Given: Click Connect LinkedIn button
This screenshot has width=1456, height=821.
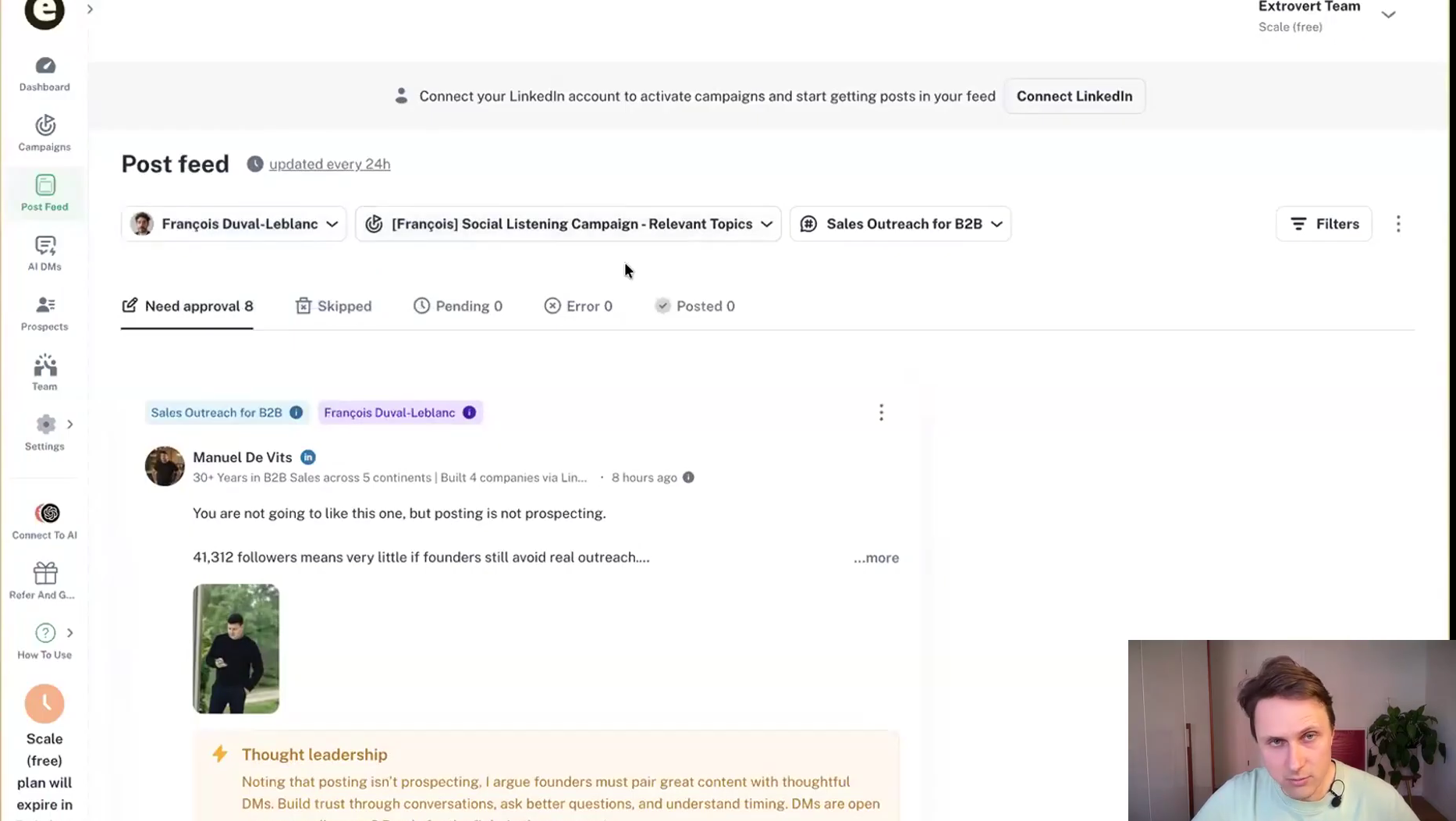Looking at the screenshot, I should point(1074,96).
